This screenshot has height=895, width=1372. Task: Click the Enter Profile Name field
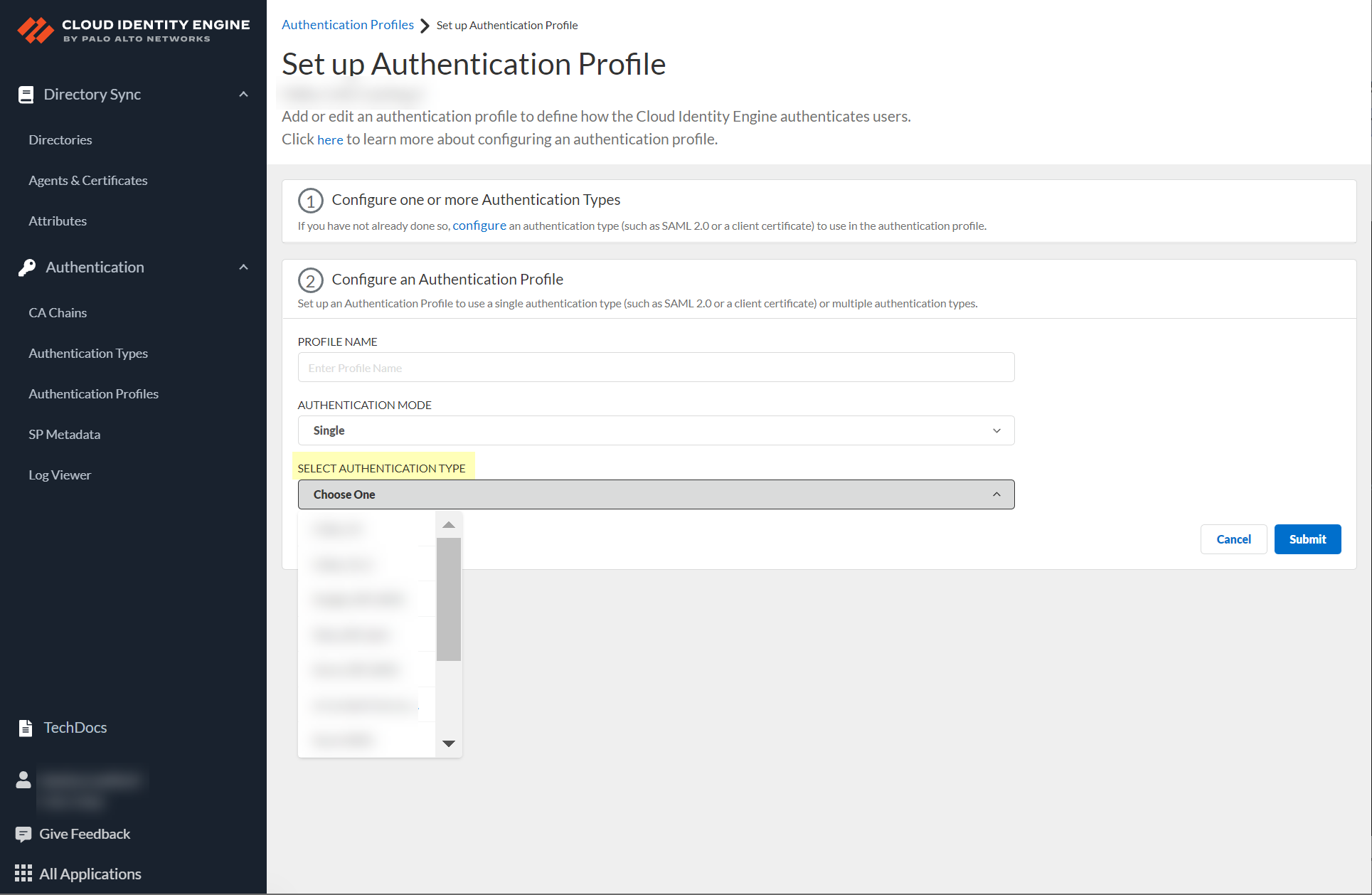pos(655,367)
